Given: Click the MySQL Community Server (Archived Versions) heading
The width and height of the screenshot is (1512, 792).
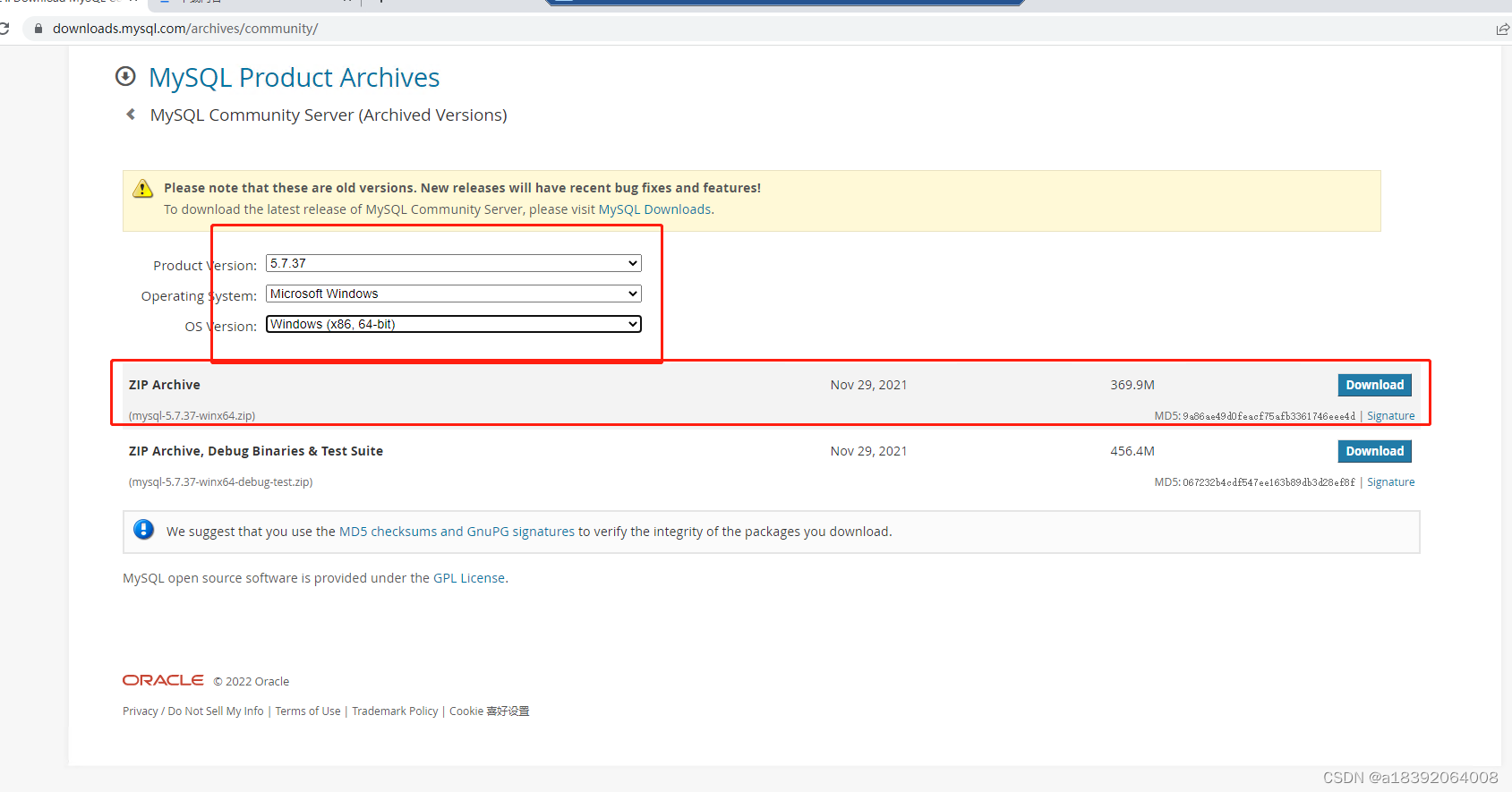Looking at the screenshot, I should pos(329,115).
